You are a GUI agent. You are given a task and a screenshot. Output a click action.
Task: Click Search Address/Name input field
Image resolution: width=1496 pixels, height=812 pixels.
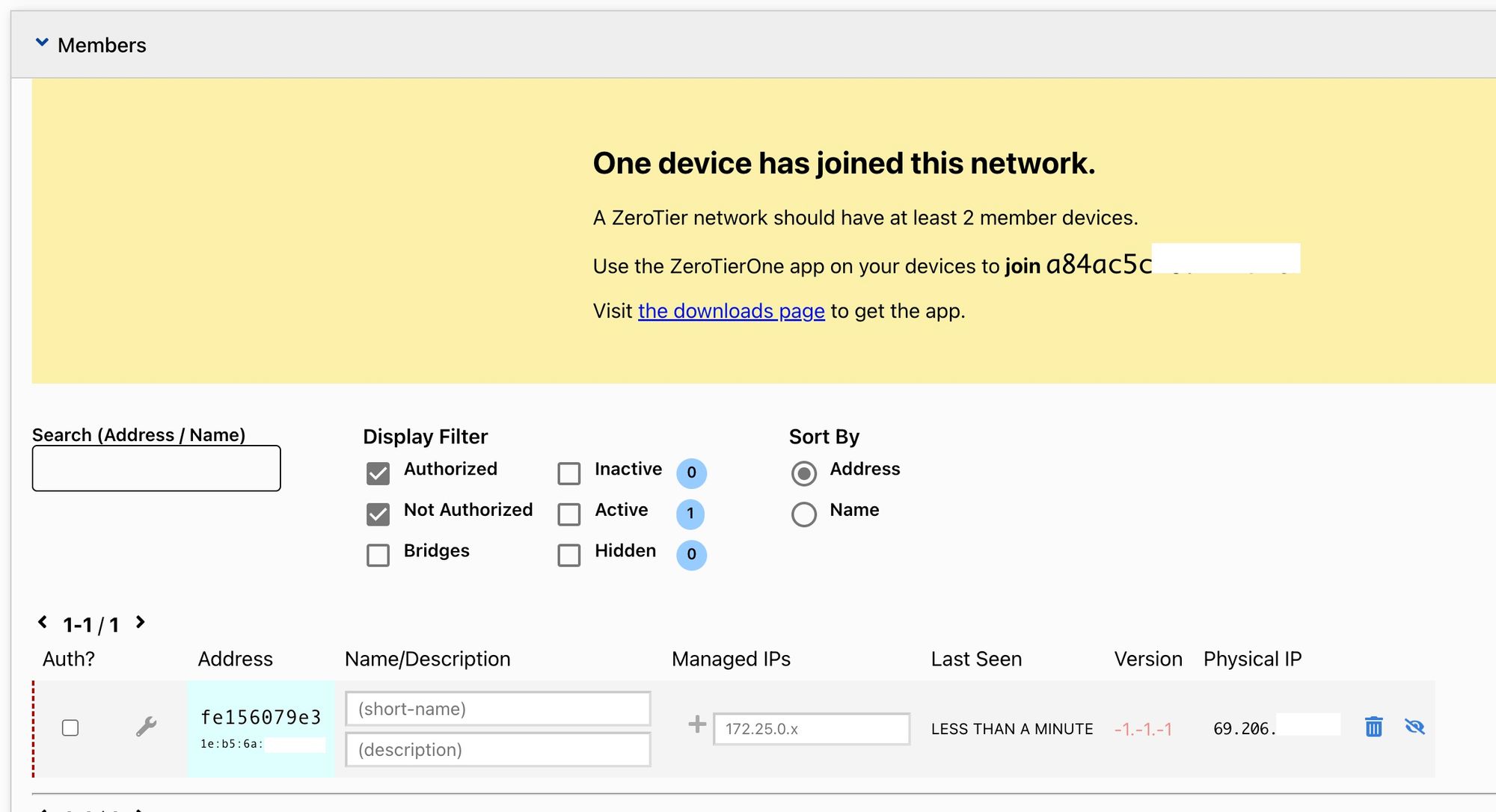[158, 470]
